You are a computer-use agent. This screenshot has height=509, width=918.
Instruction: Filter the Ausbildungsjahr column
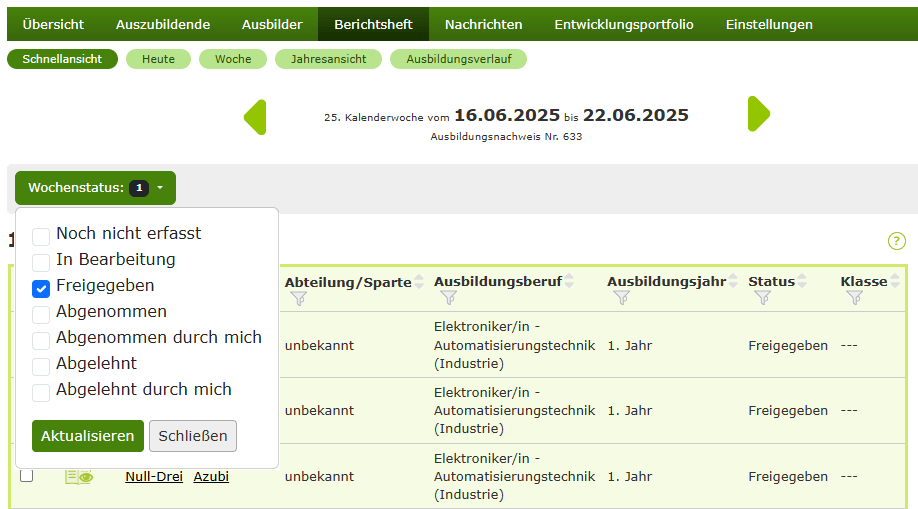click(x=622, y=298)
